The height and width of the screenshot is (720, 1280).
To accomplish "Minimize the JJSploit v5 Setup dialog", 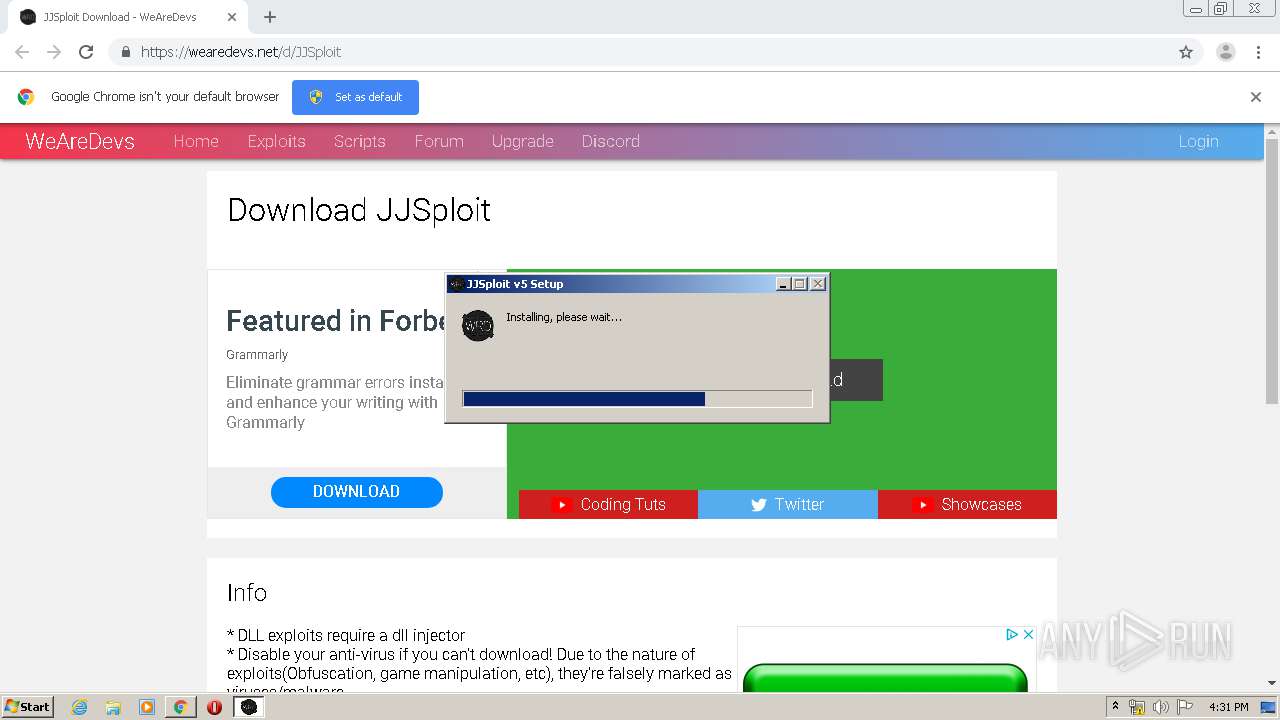I will coord(784,284).
